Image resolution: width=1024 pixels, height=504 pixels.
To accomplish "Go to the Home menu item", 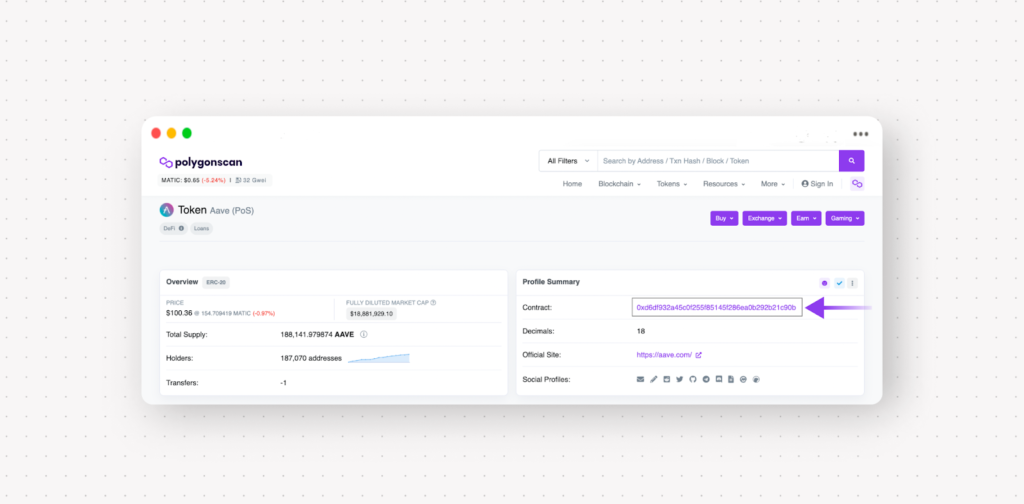I will [x=572, y=184].
